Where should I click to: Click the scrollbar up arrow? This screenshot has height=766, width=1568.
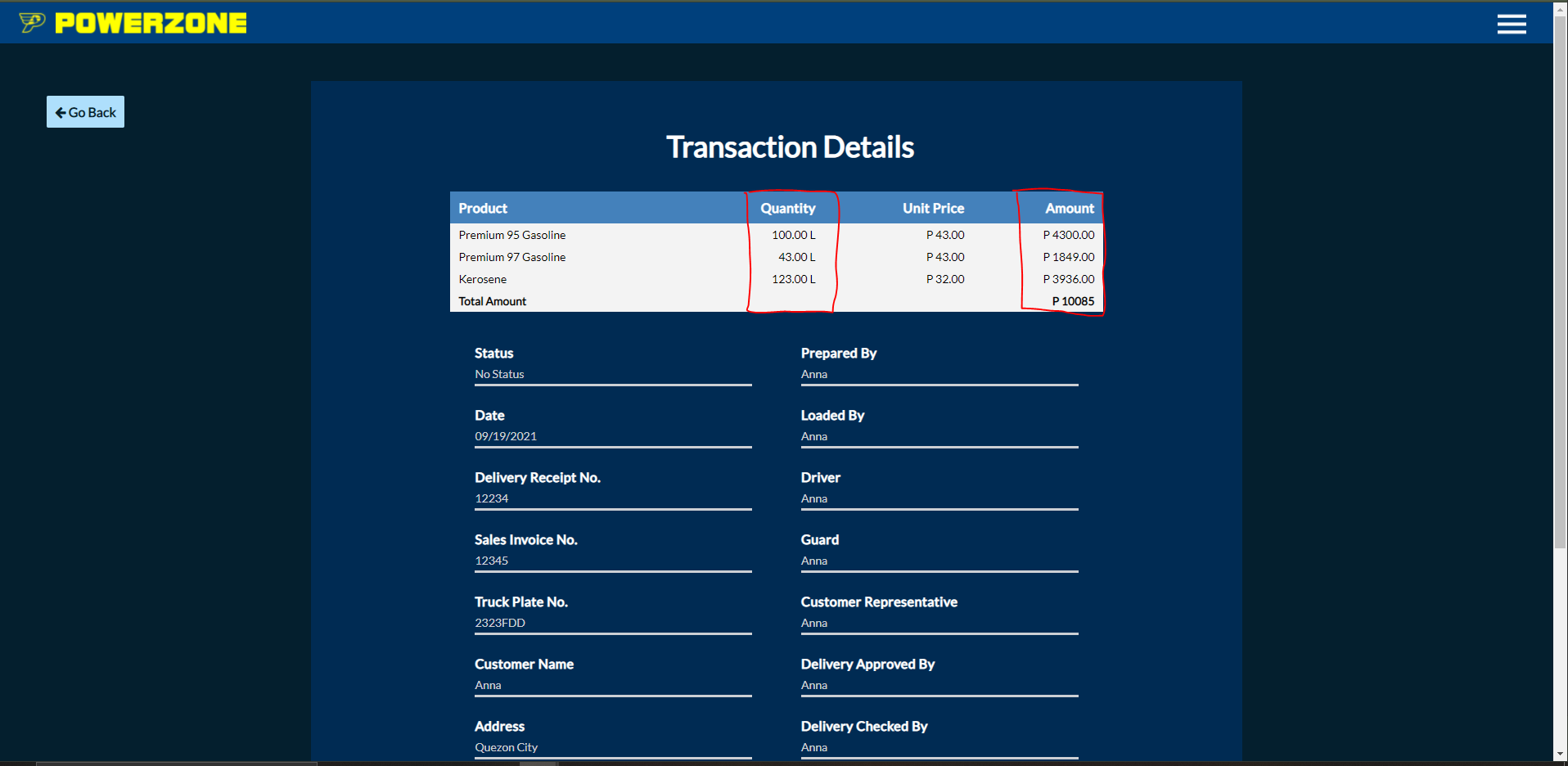tap(1561, 7)
